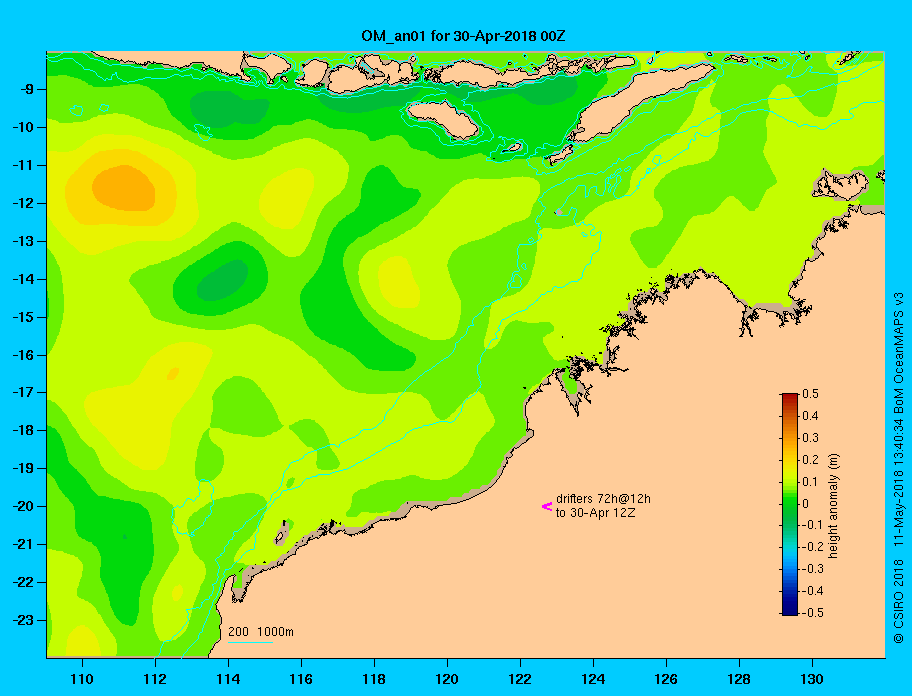The height and width of the screenshot is (696, 912).
Task: Click the colorbar zero value '0'
Action: (806, 504)
